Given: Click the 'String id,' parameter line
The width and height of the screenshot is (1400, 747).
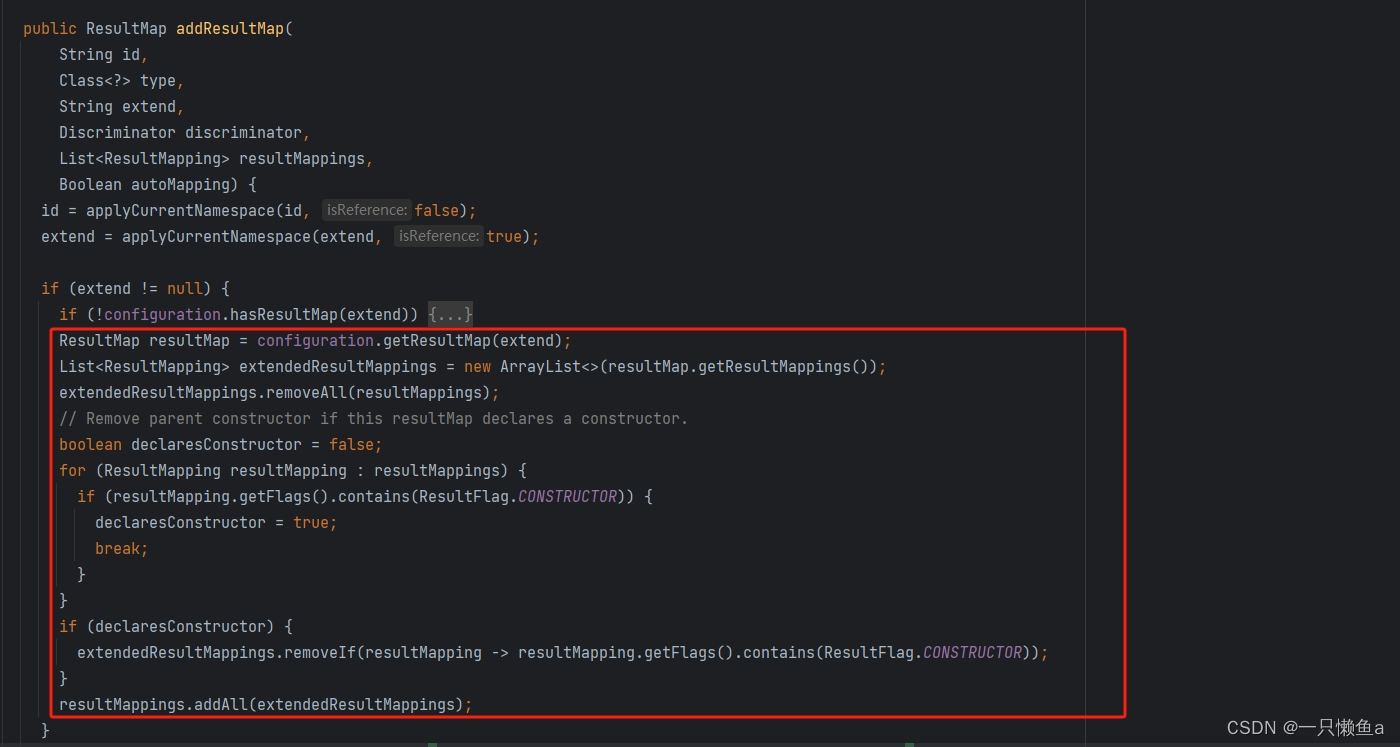Looking at the screenshot, I should coord(103,55).
